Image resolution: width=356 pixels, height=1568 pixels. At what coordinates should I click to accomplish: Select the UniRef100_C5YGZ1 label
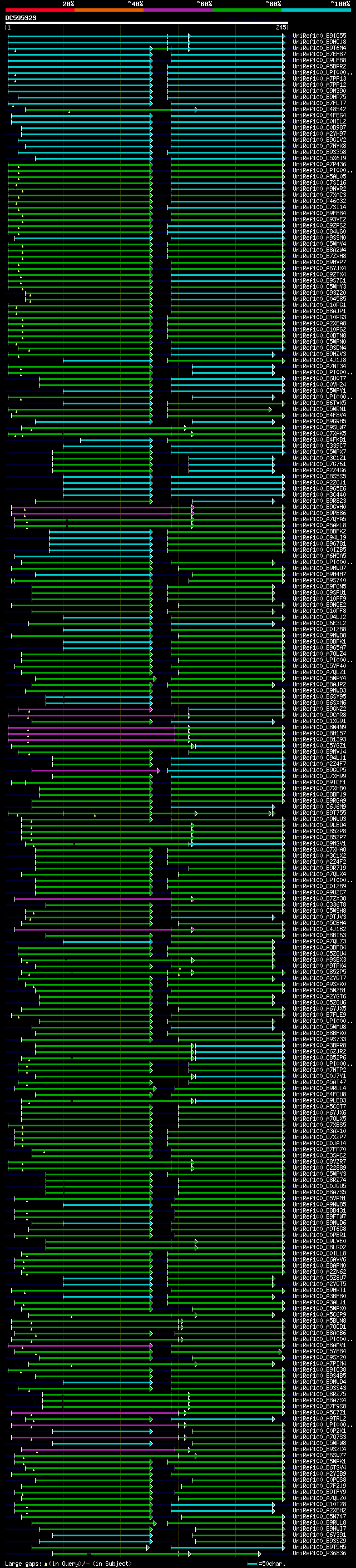[319, 745]
